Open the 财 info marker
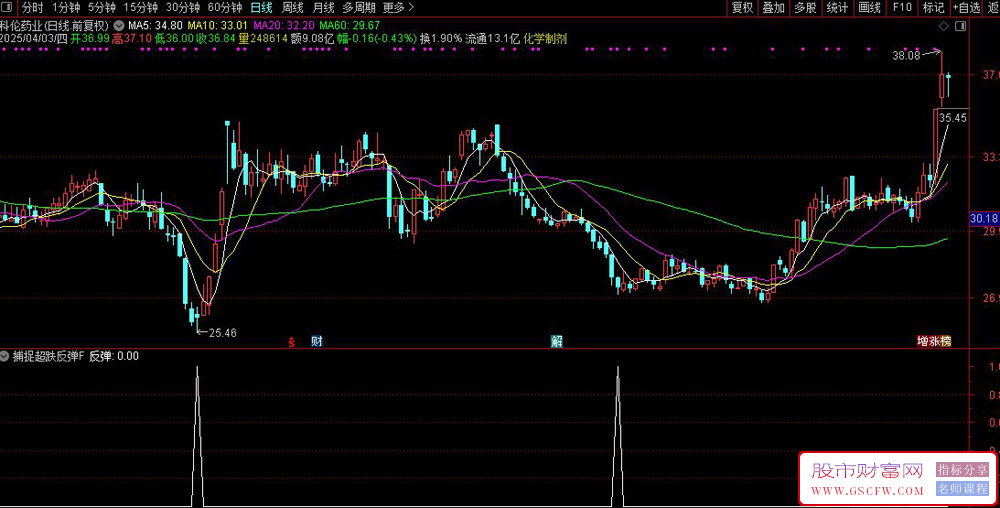The width and height of the screenshot is (1000, 508). coord(316,341)
